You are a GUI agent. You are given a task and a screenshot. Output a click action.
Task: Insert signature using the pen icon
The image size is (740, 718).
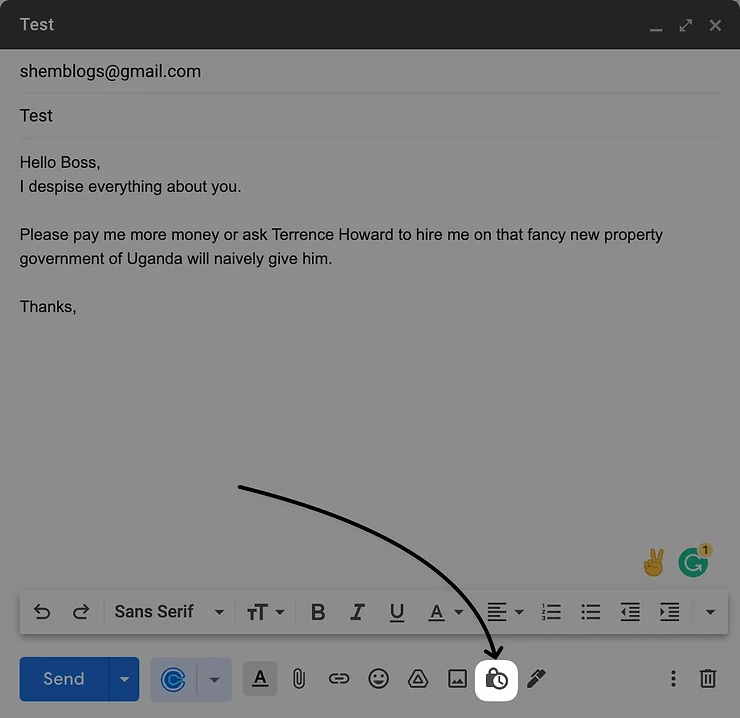pos(536,679)
